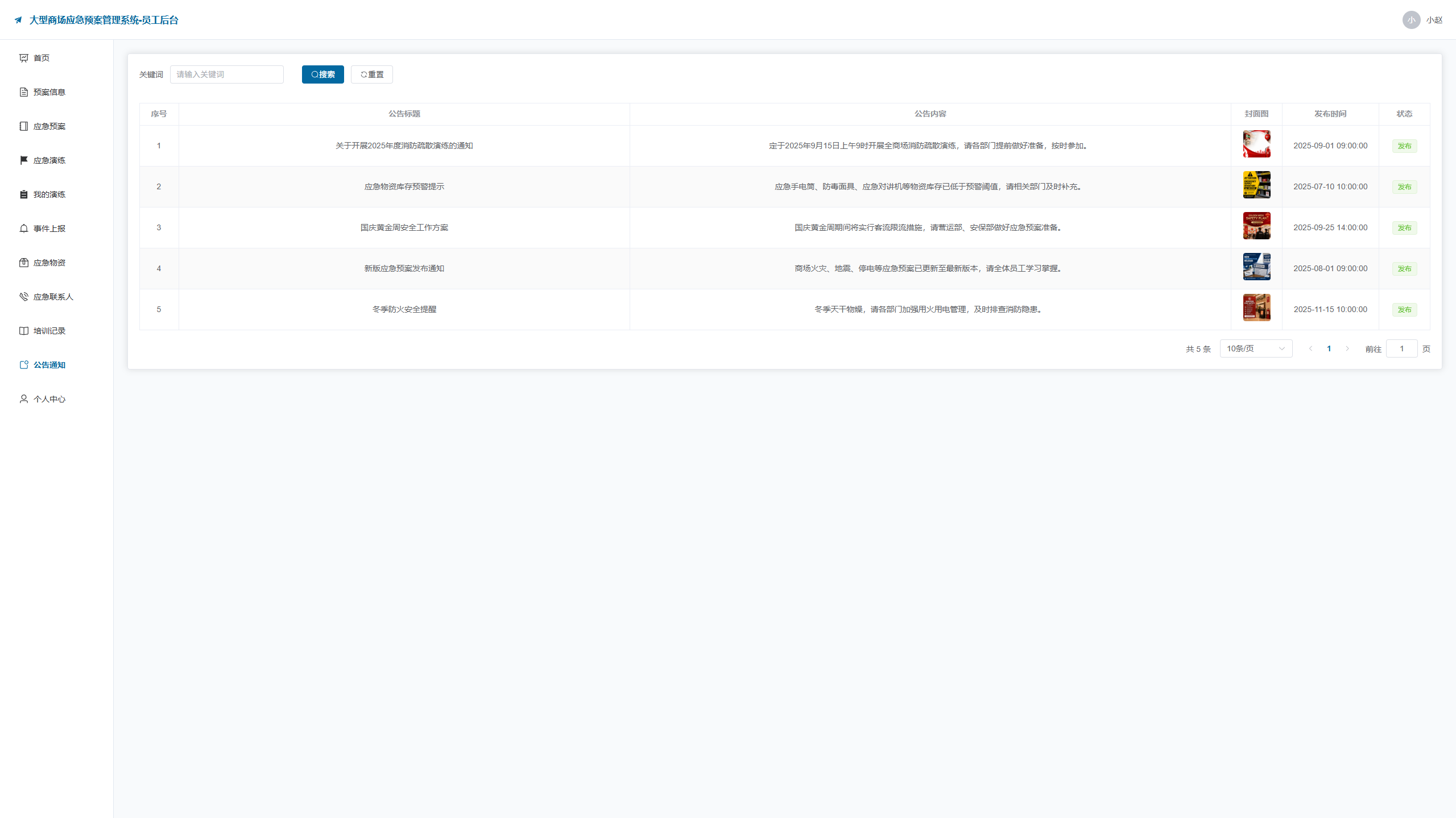
Task: Click the 事件上报 bell icon
Action: [23, 229]
